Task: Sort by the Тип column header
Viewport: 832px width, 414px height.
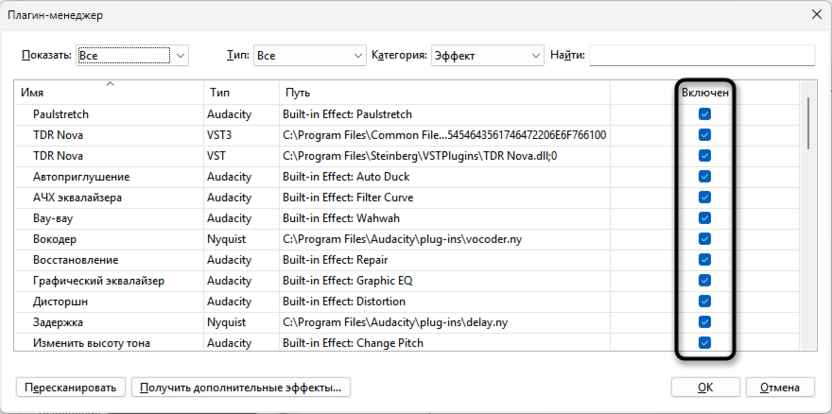Action: point(241,92)
